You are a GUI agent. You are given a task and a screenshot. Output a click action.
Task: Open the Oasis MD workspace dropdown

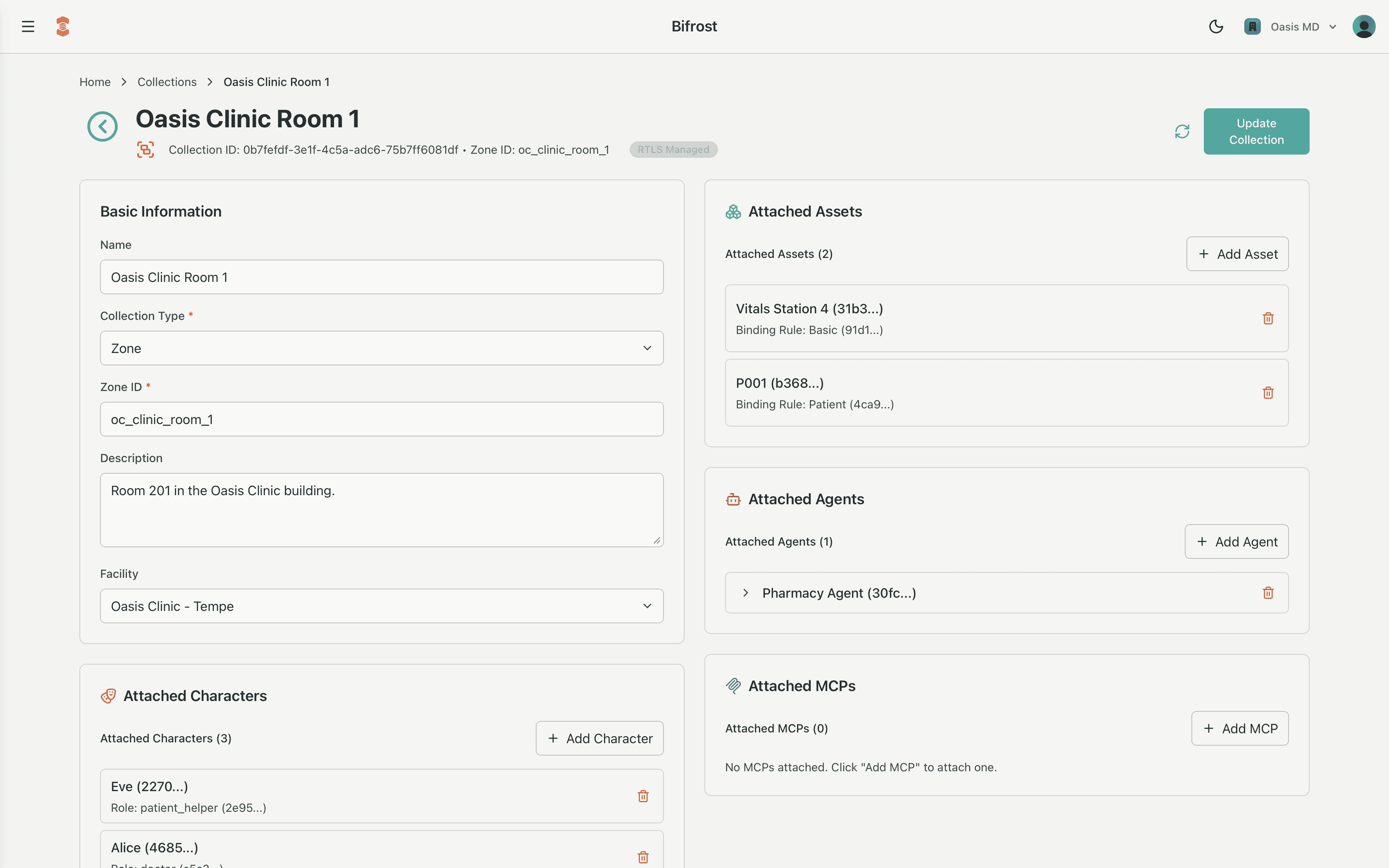(x=1290, y=26)
